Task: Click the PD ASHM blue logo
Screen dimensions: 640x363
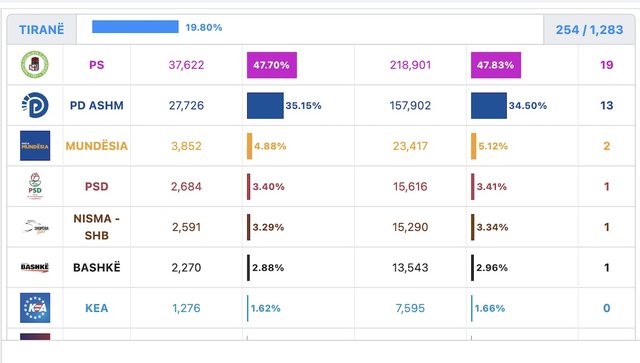Action: 35,105
